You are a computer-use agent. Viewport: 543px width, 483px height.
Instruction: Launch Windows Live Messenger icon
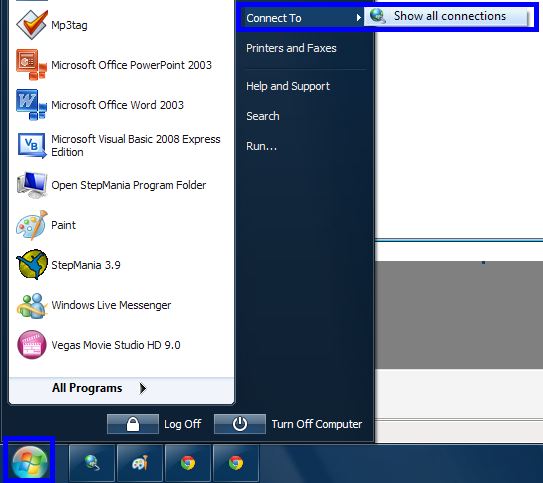click(32, 305)
